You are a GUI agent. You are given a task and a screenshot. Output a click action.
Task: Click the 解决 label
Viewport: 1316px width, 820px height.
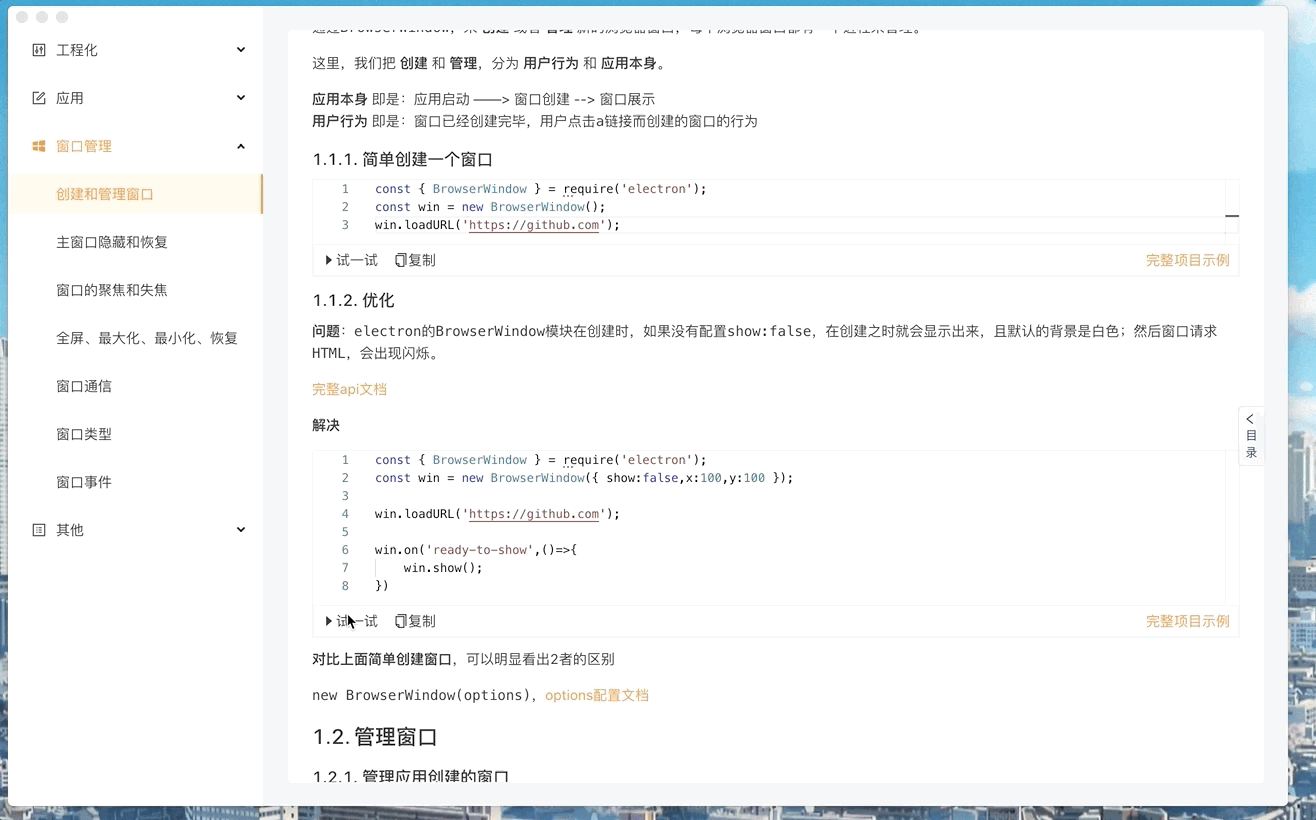[x=326, y=425]
